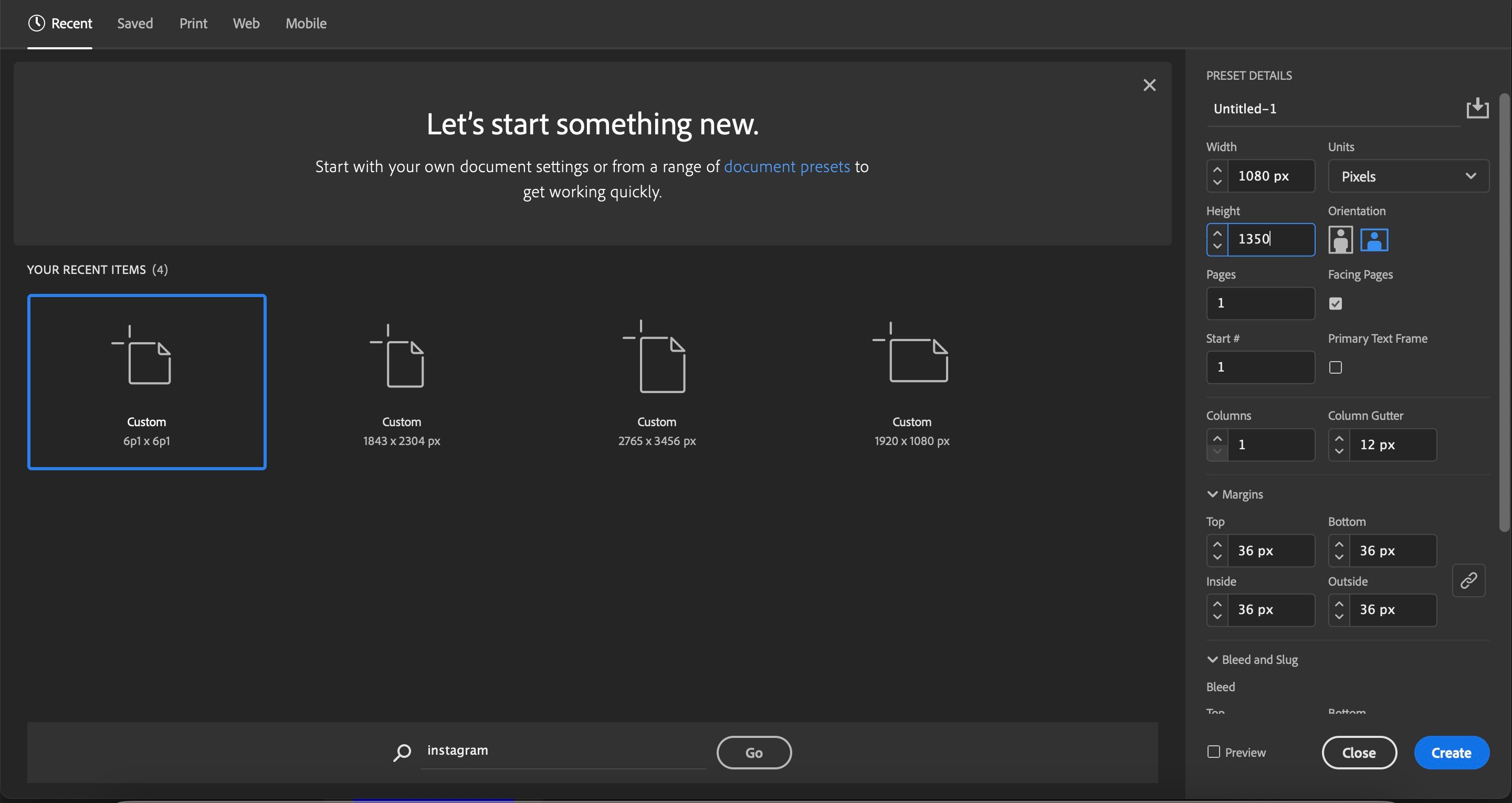Select portrait orientation
Screen dimensions: 1512x803
(x=1341, y=239)
